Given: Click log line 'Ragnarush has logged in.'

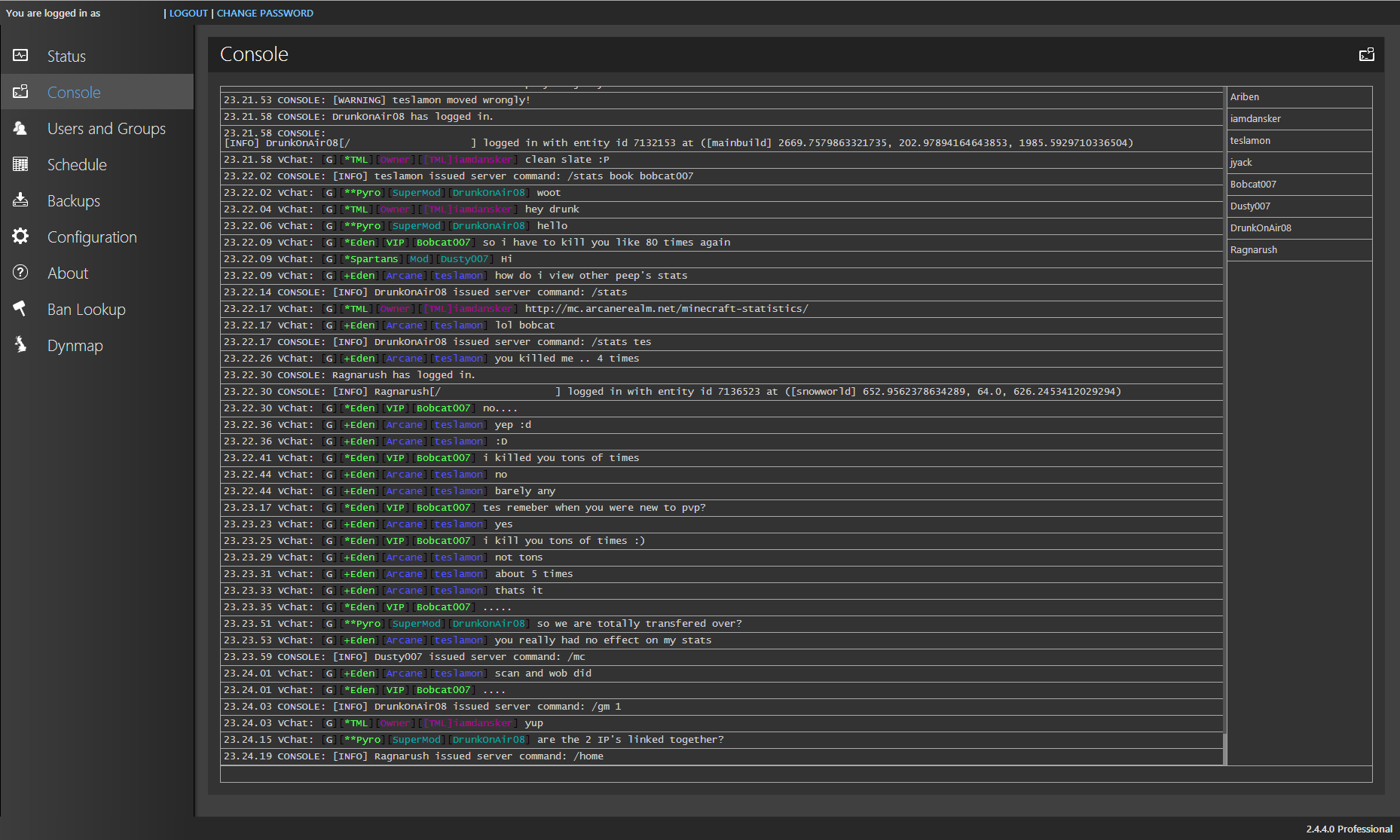Looking at the screenshot, I should [x=721, y=375].
